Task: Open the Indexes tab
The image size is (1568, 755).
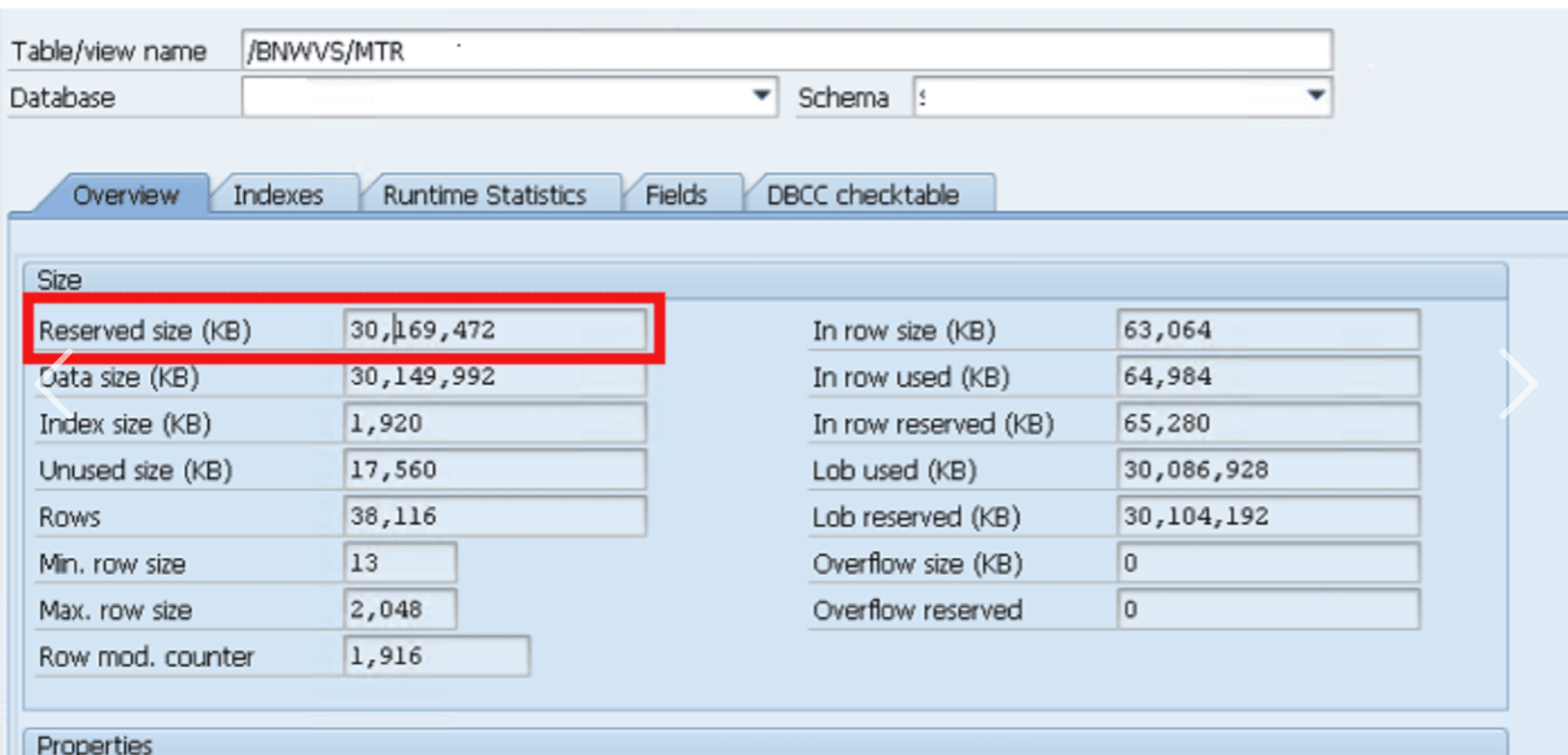Action: 278,195
